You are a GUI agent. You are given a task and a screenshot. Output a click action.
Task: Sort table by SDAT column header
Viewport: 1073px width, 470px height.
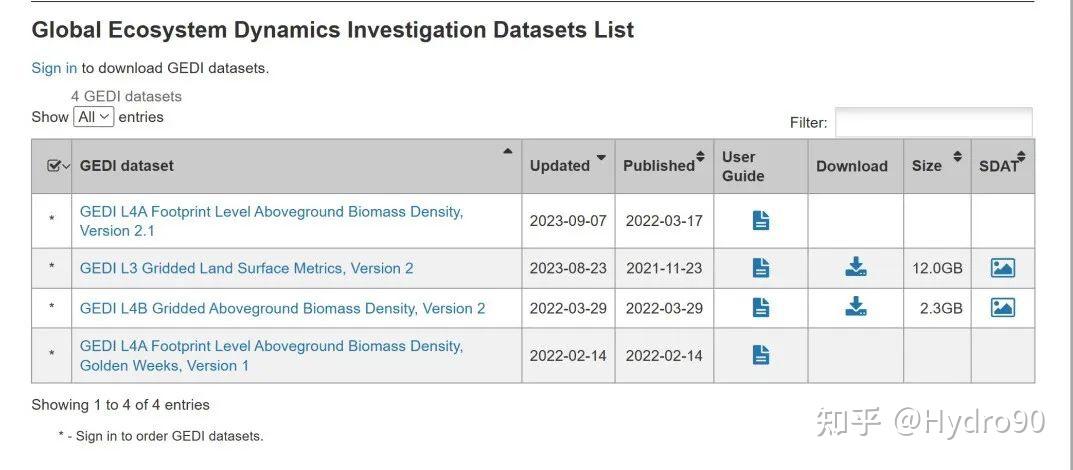1002,166
